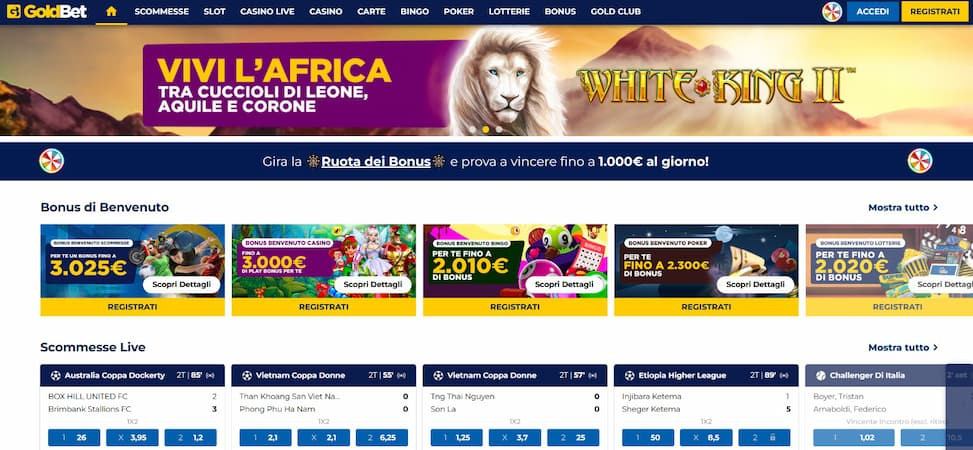Click the ACCEDI login button
Viewport: 973px width, 450px height.
[x=872, y=12]
